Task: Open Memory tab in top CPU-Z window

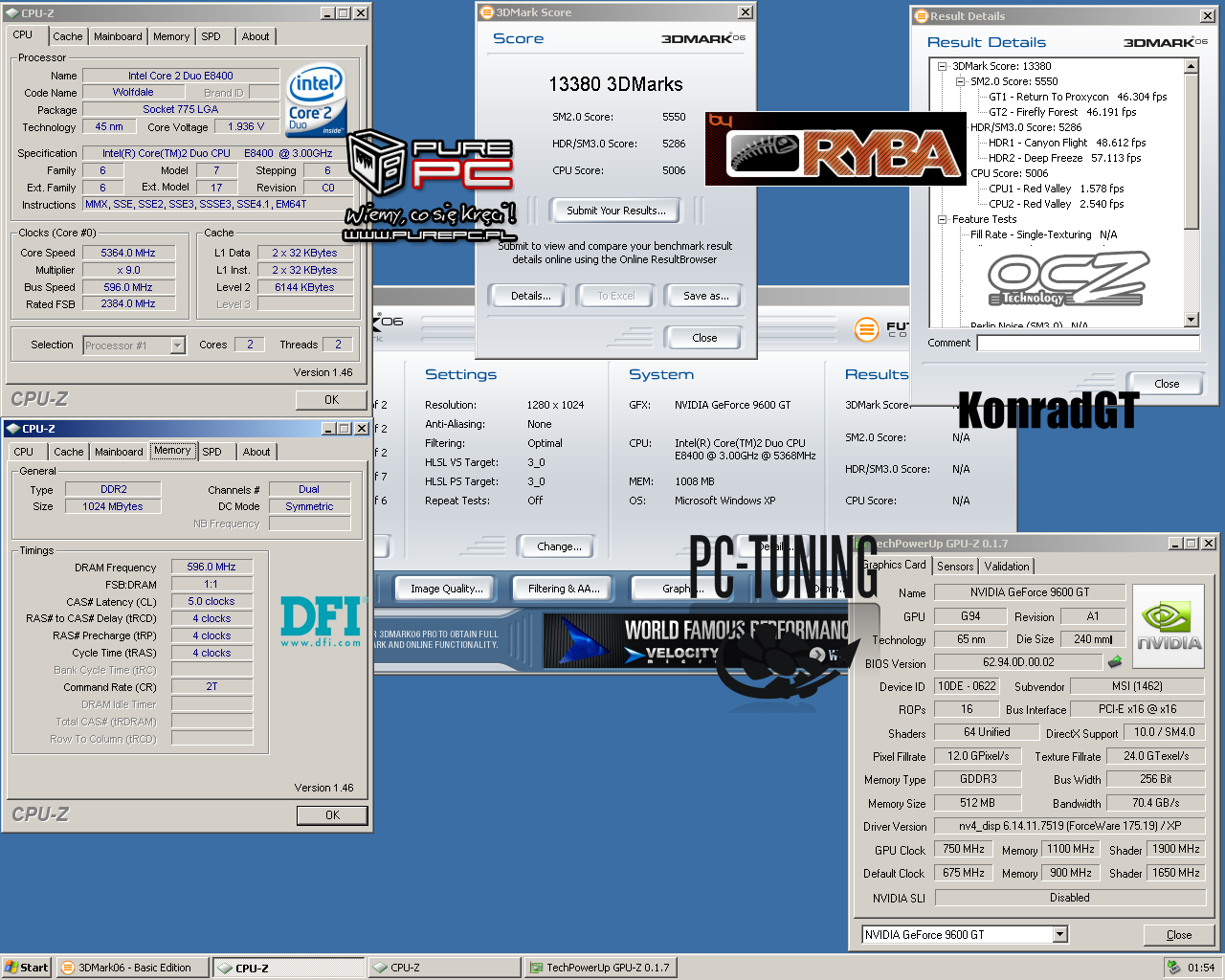Action: point(171,36)
